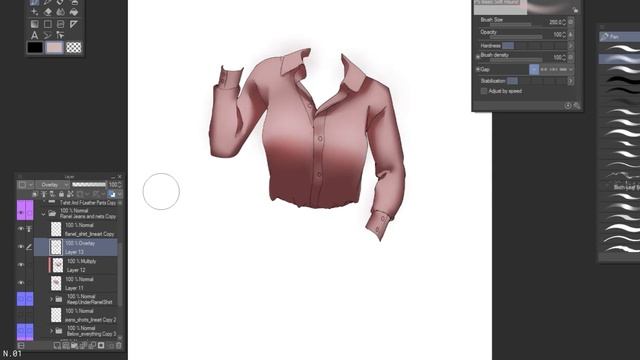Select the Blend tool in the toolbox
Image resolution: width=640 pixels, height=360 pixels.
point(61,12)
